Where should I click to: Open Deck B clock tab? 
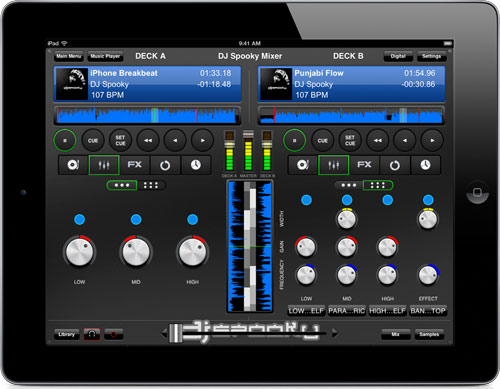tap(425, 165)
